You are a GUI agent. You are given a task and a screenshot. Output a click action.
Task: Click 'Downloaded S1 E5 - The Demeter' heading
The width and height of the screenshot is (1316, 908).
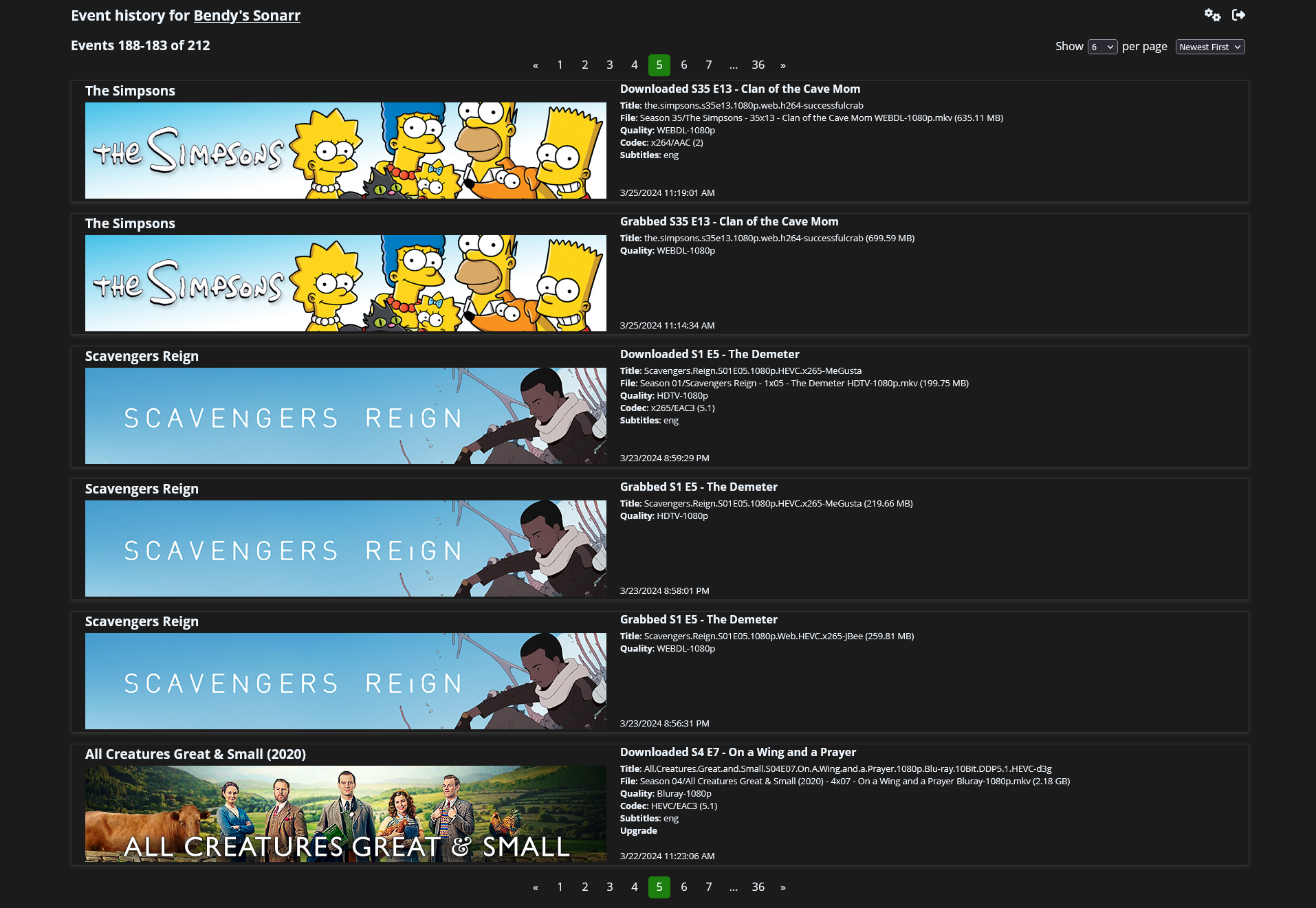tap(710, 354)
